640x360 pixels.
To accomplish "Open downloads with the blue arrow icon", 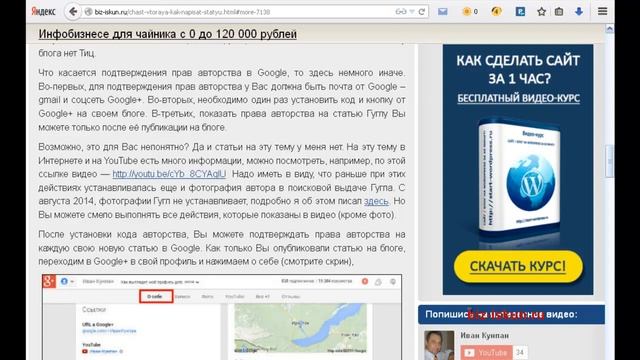I will [579, 11].
